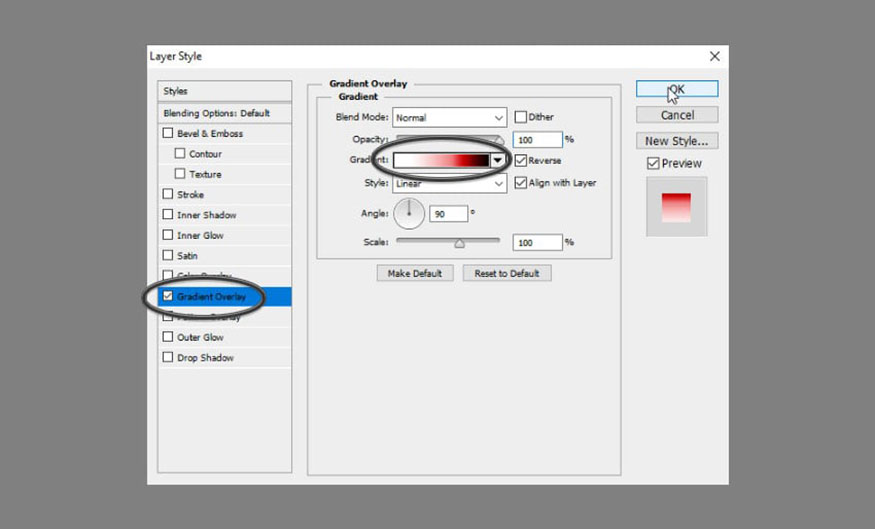The height and width of the screenshot is (529, 875).
Task: Select Styles in the left list
Action: 224,91
